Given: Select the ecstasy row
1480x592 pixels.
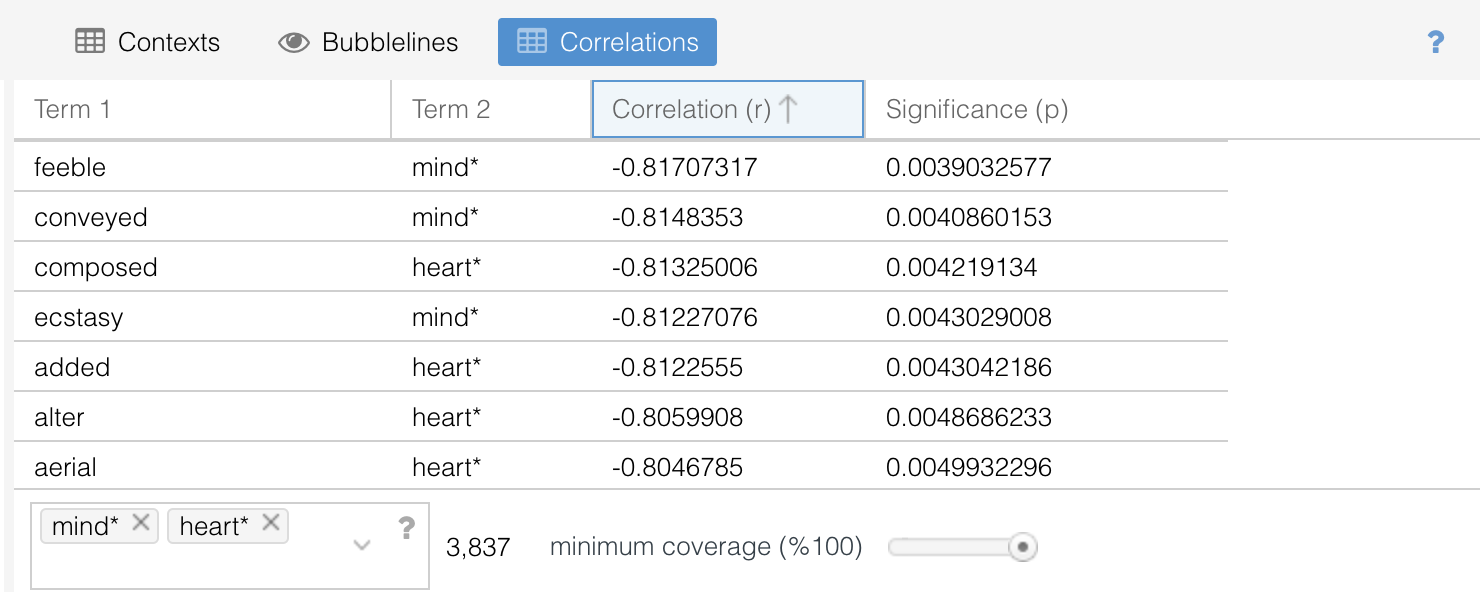Looking at the screenshot, I should click(620, 317).
